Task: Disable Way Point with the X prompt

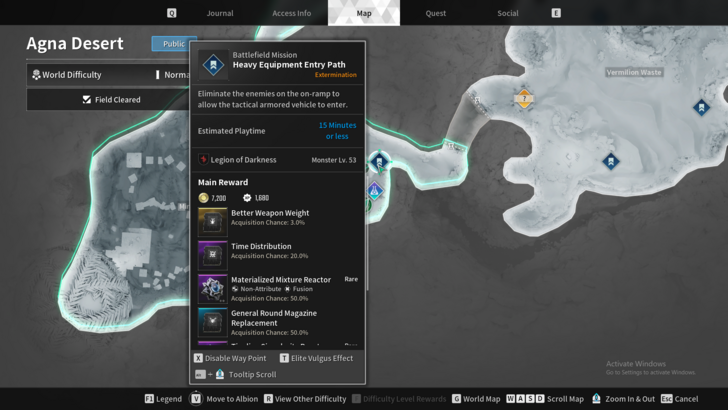Action: point(230,358)
